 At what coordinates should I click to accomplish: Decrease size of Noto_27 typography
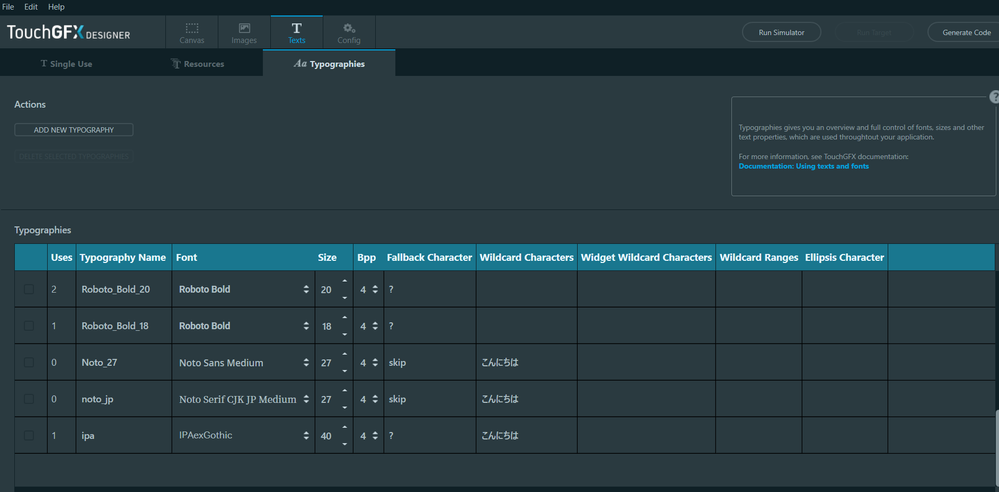point(345,371)
